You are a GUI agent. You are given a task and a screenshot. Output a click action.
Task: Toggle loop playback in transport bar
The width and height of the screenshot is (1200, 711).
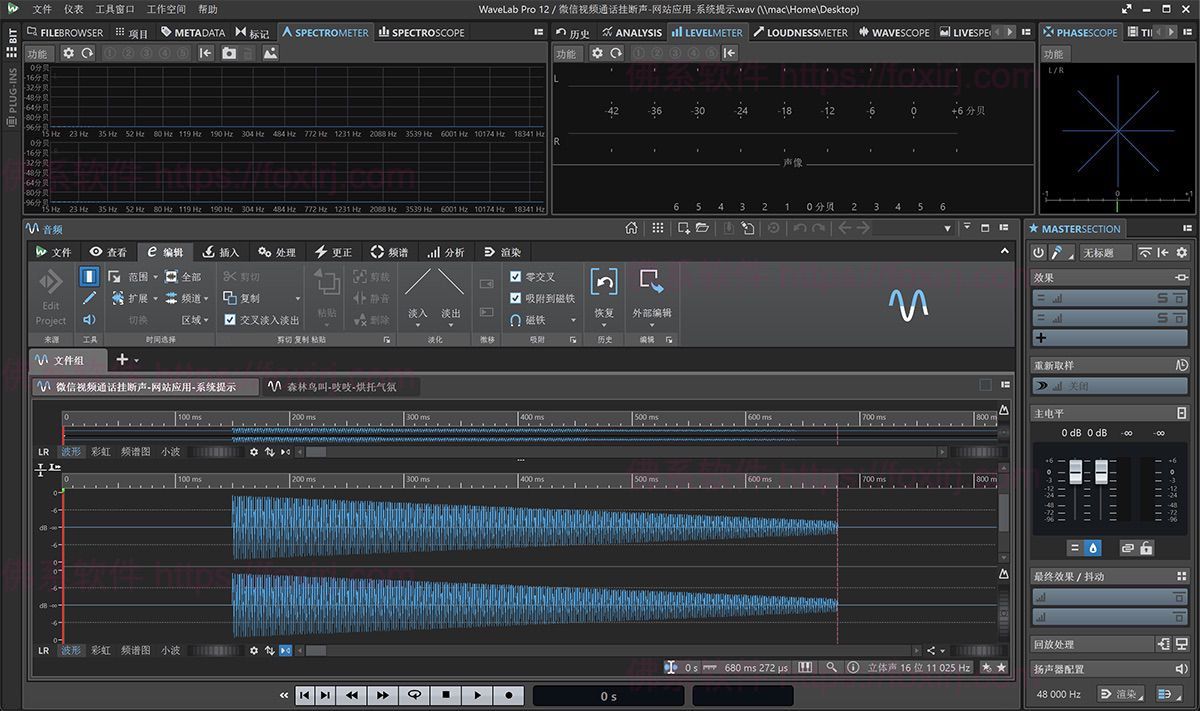(x=413, y=695)
